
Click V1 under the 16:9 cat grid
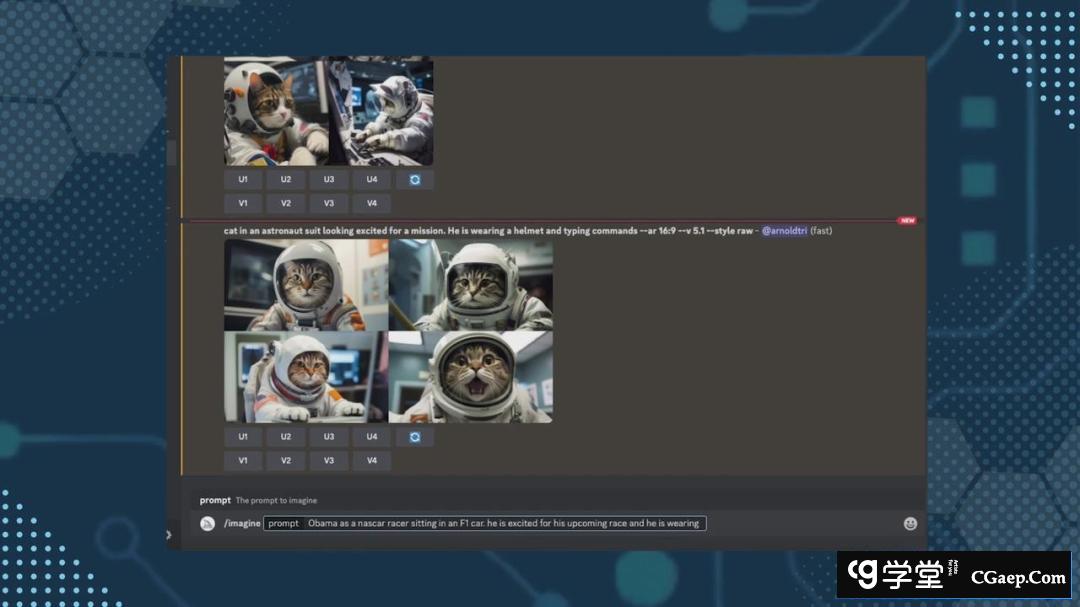point(243,461)
